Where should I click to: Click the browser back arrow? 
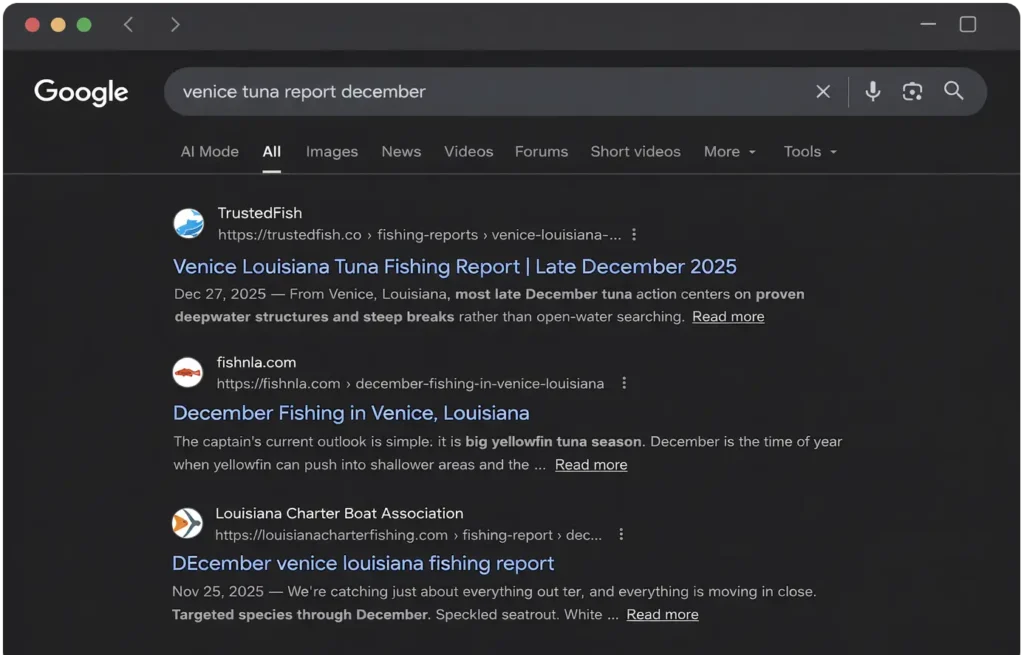coord(128,25)
